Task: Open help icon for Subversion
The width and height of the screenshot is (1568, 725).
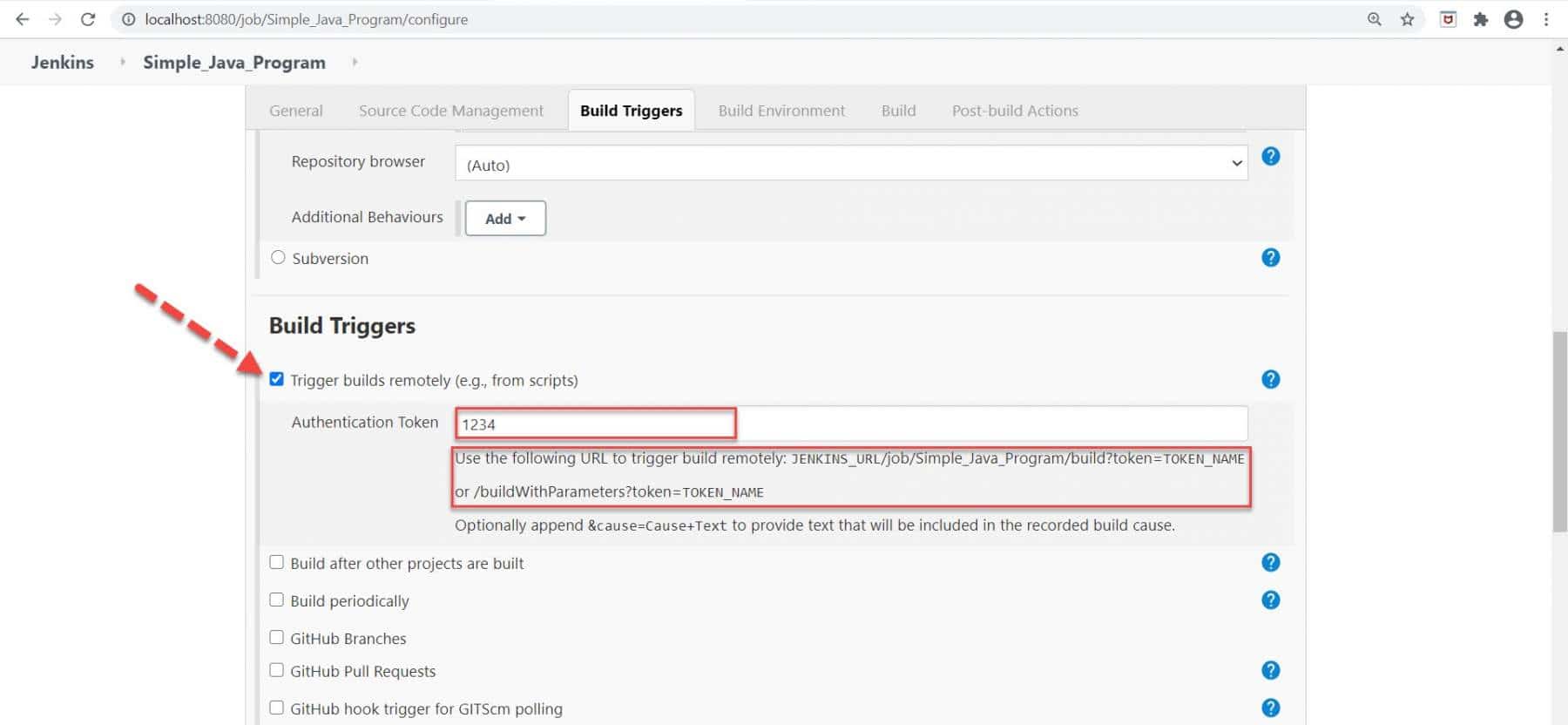Action: point(1271,257)
